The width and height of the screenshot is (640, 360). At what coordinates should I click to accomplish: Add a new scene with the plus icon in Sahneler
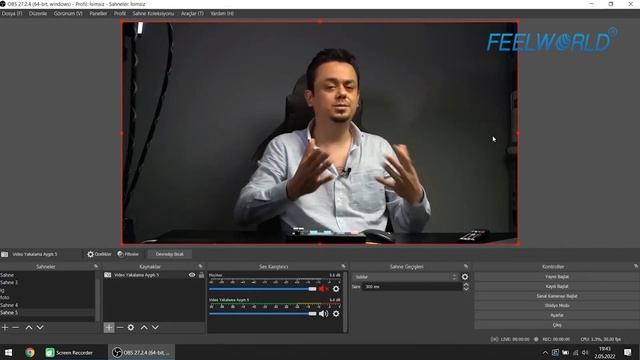coord(5,327)
